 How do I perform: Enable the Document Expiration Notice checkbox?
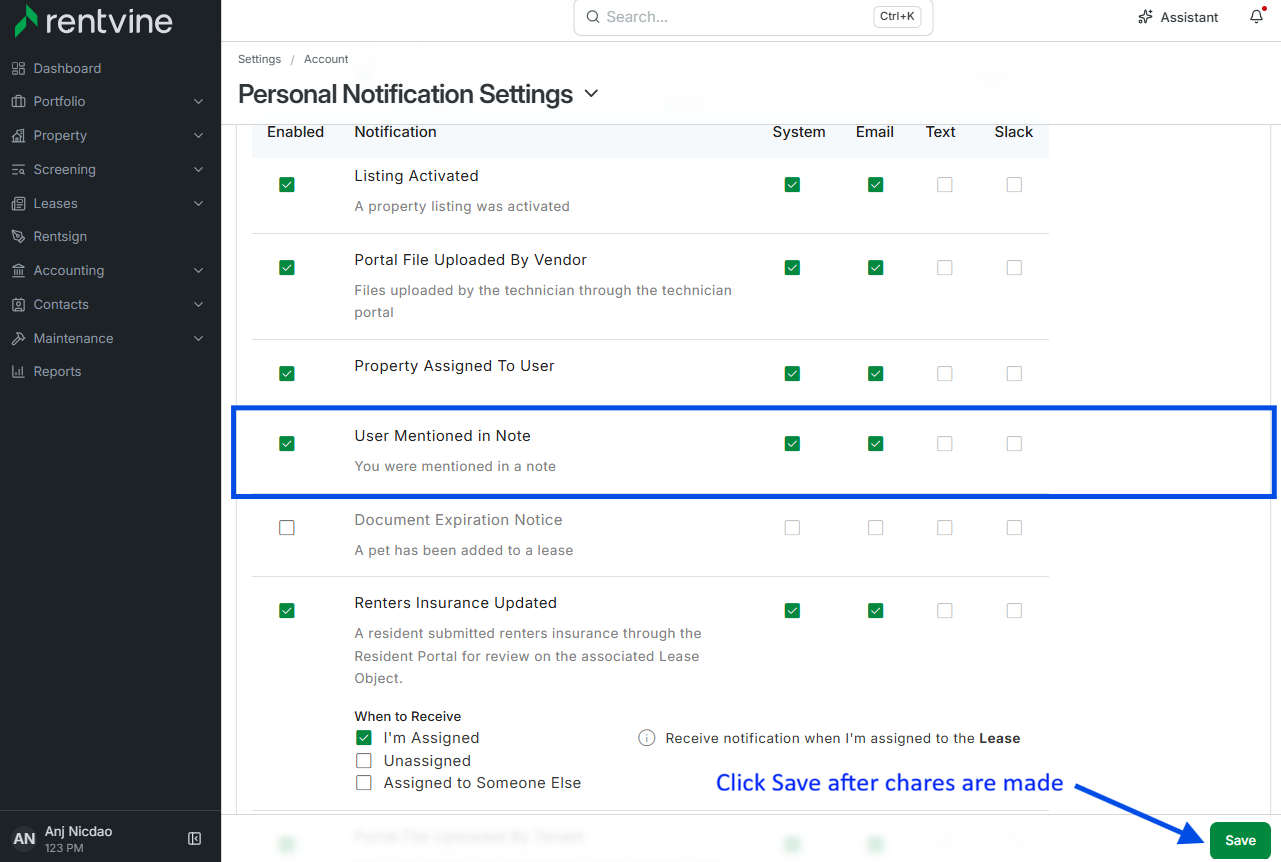pyautogui.click(x=287, y=528)
